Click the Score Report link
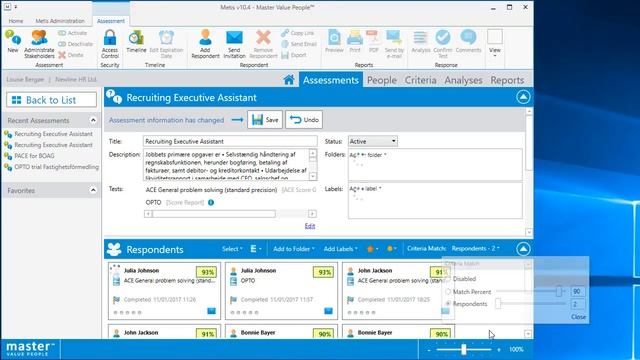Screen dimensions: 640x360 [x=185, y=202]
